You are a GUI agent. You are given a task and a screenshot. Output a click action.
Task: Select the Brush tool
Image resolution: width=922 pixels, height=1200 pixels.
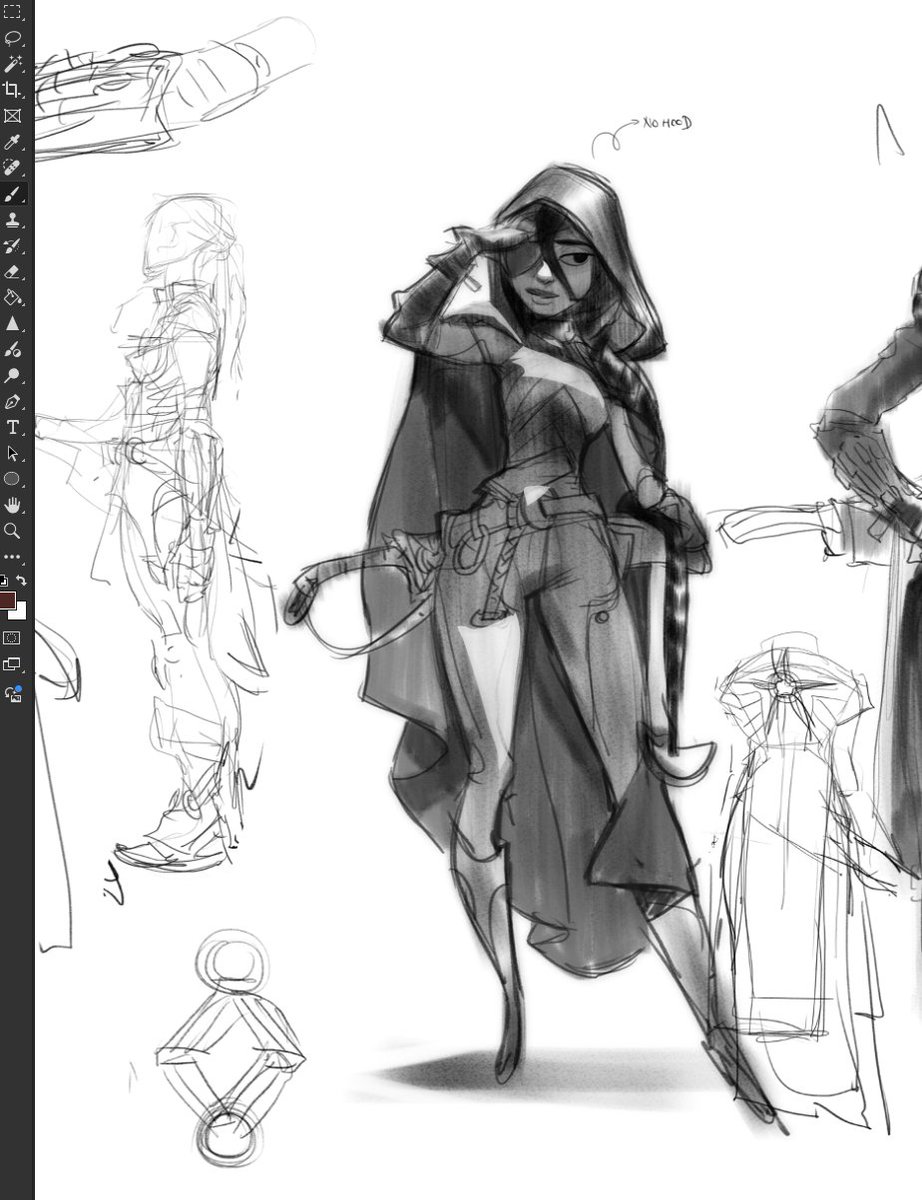13,194
